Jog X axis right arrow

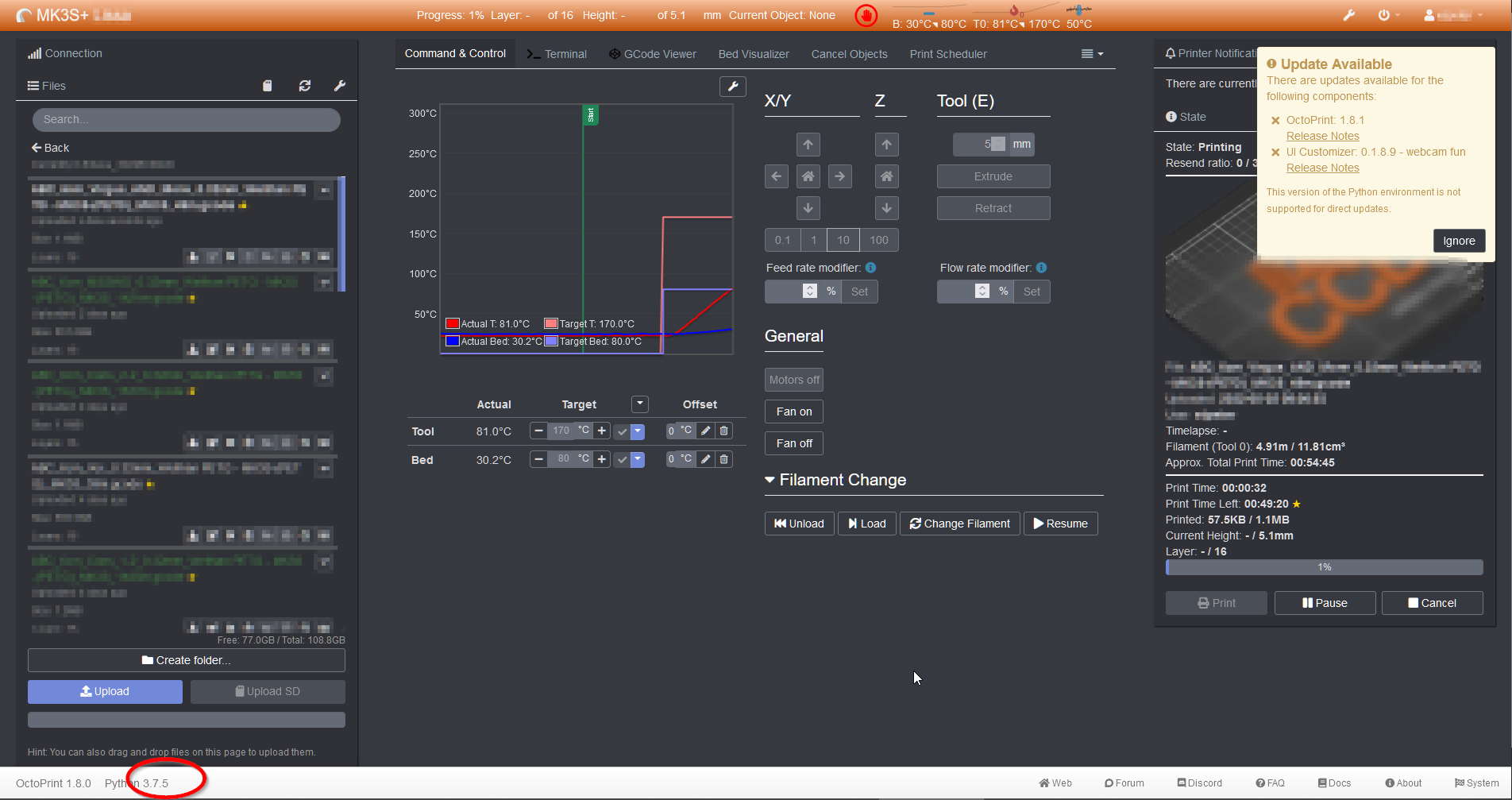pyautogui.click(x=839, y=176)
